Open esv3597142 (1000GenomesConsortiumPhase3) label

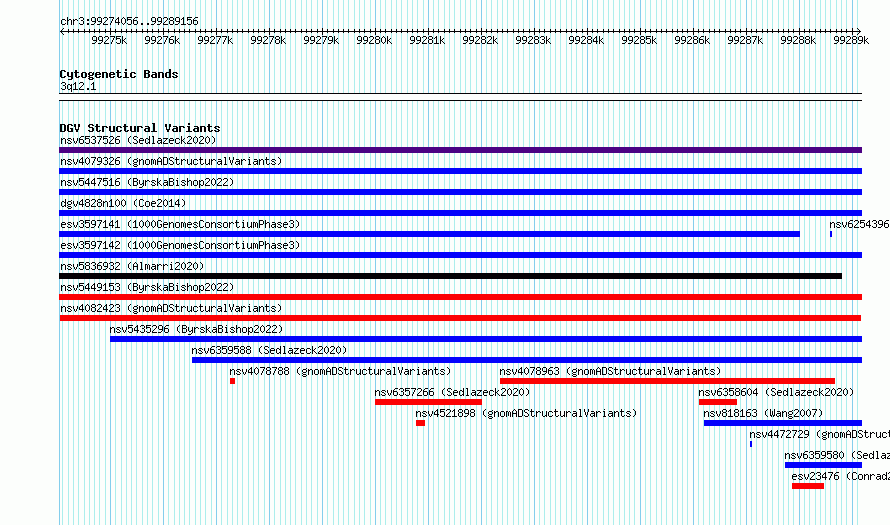[x=180, y=245]
